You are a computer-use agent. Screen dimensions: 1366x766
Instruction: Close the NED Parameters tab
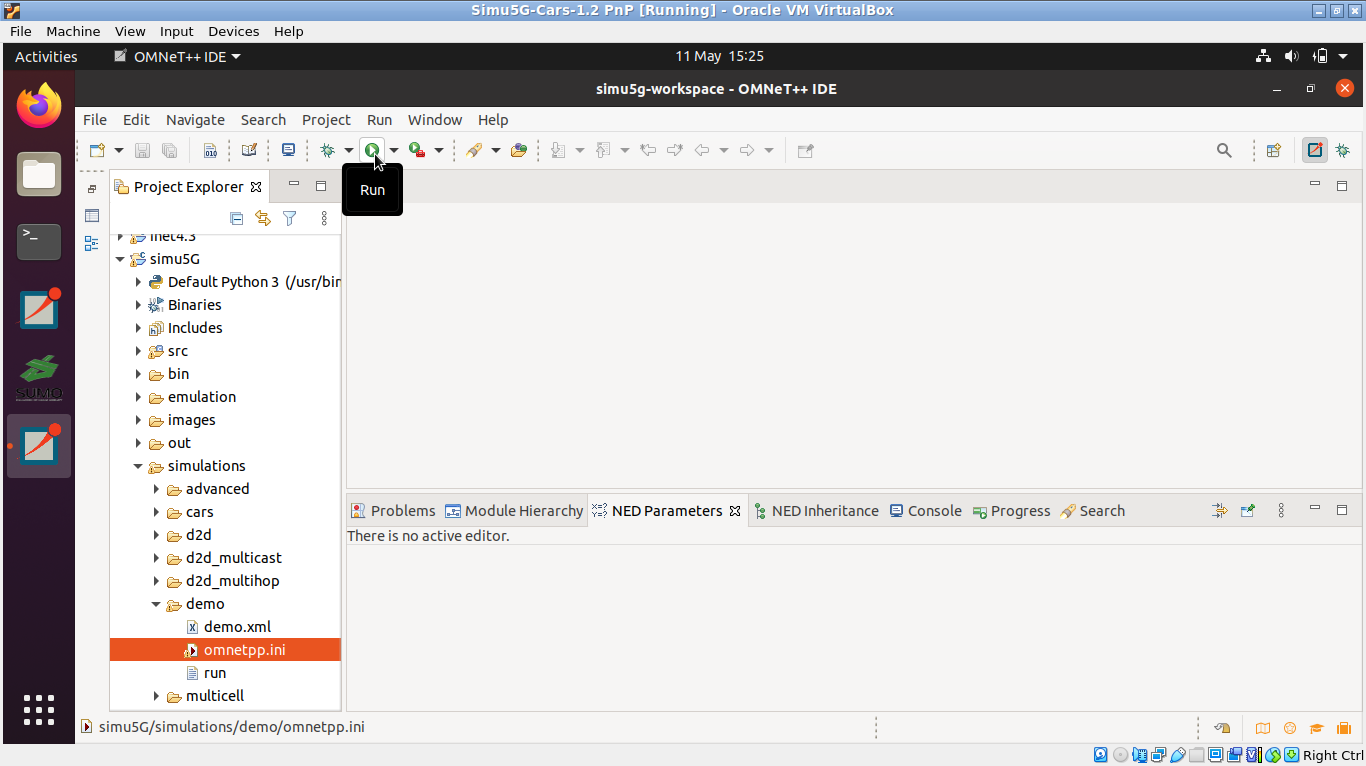[735, 511]
